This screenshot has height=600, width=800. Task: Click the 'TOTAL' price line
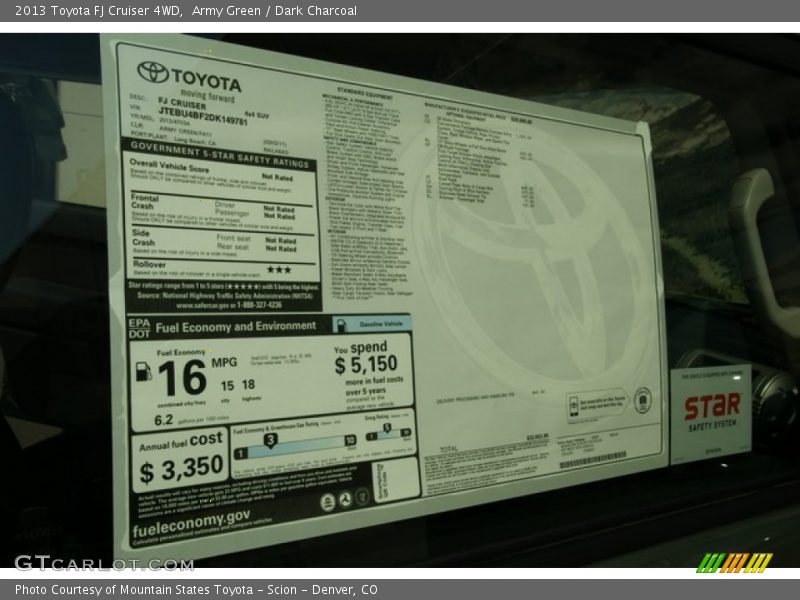449,449
